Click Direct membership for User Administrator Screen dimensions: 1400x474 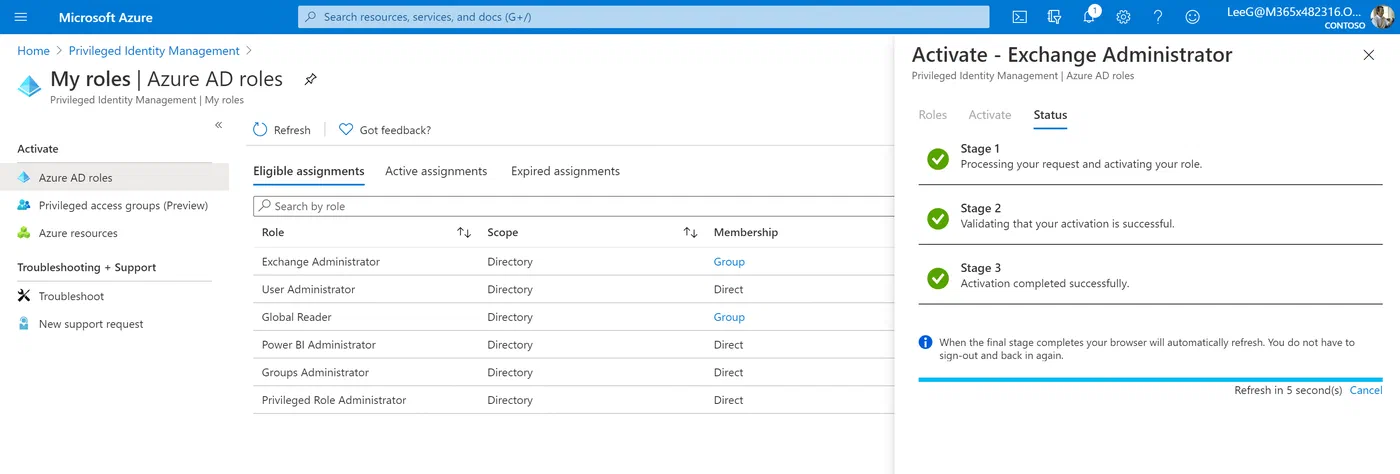[728, 289]
